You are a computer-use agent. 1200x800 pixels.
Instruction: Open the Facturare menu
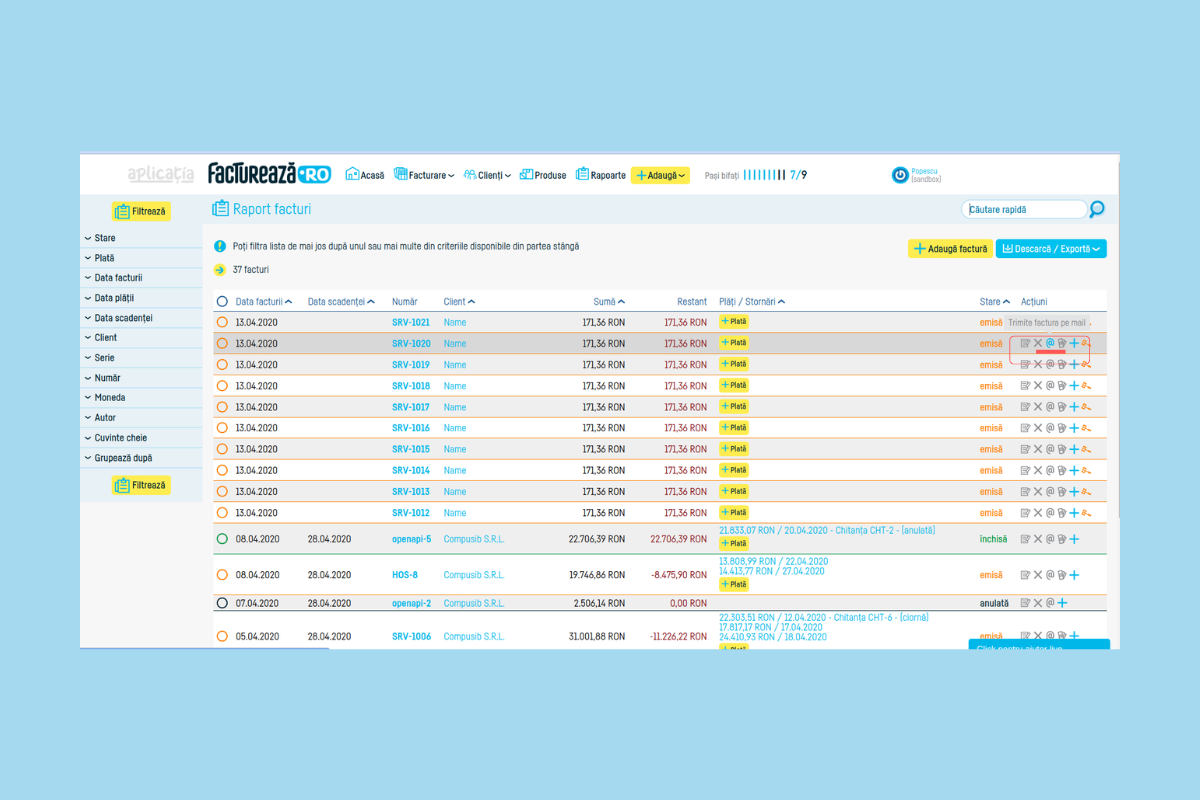click(424, 175)
